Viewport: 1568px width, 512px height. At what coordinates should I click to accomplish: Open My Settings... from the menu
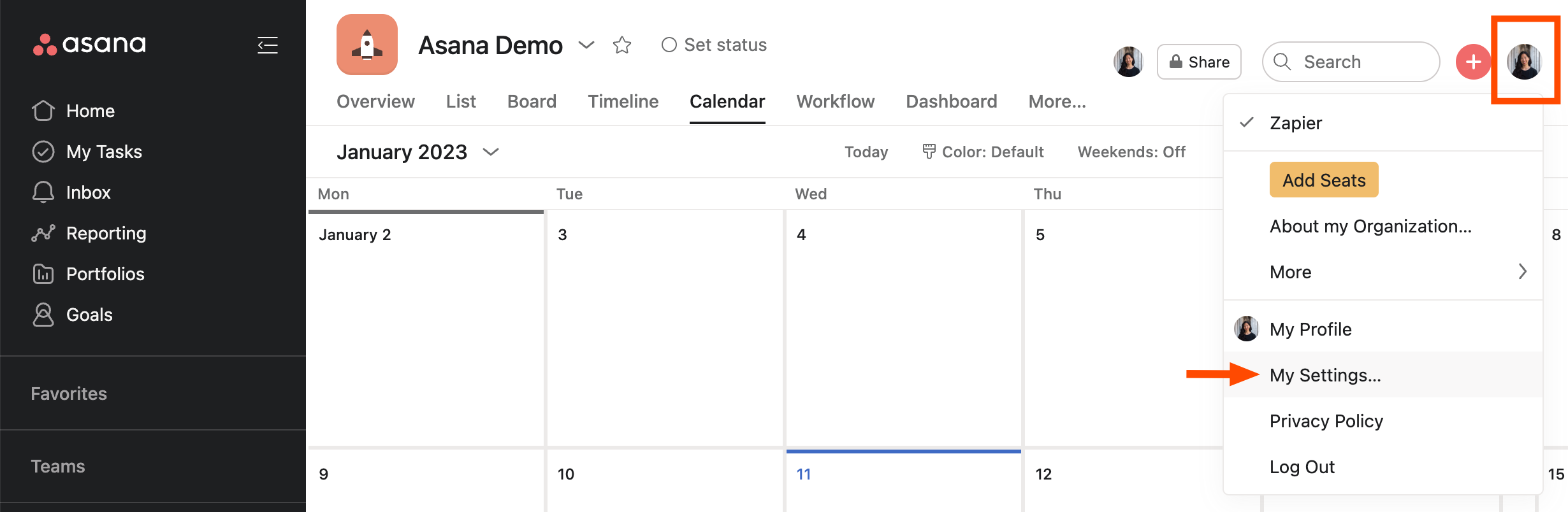pos(1383,375)
